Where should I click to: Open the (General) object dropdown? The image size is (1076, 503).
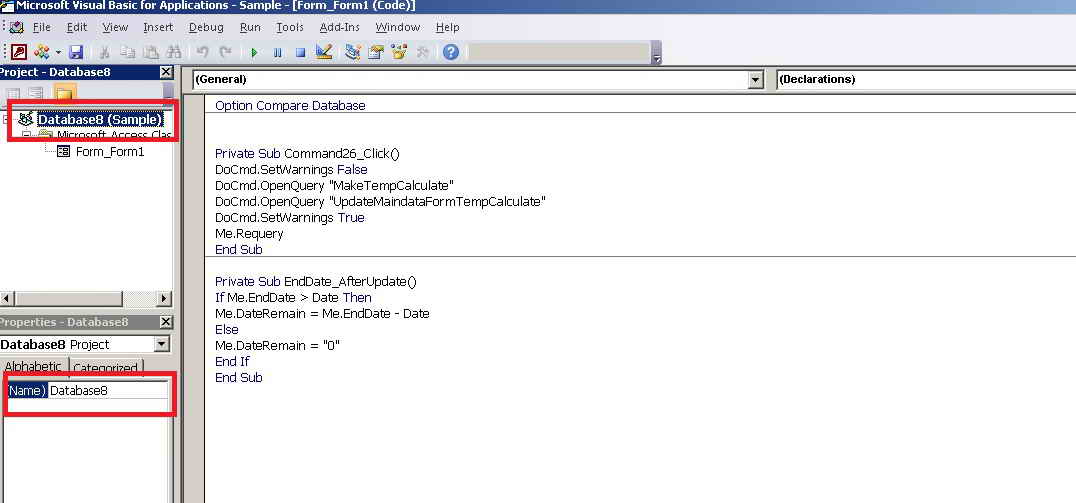pos(756,80)
